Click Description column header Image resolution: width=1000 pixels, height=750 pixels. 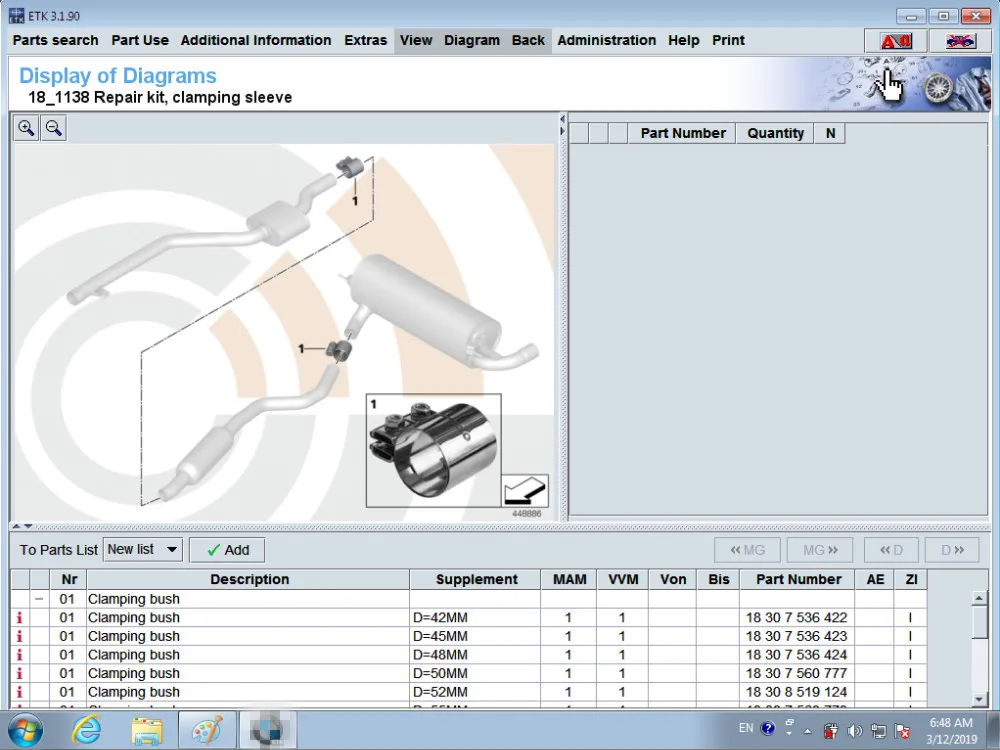249,579
